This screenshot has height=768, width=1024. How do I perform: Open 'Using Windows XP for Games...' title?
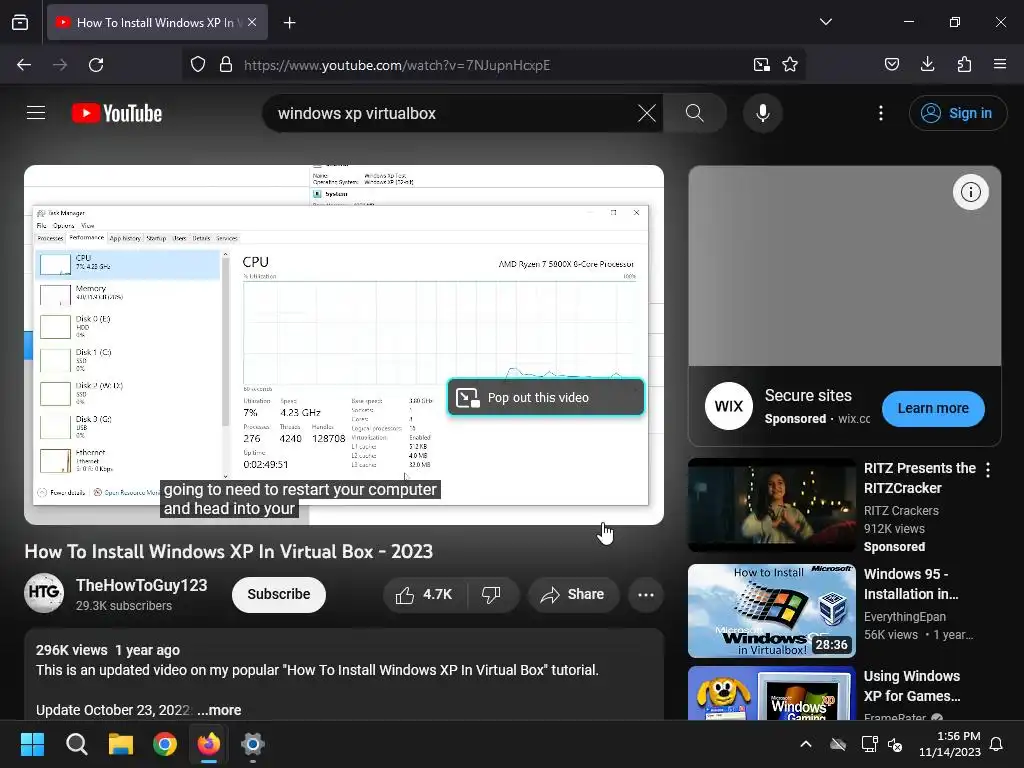pyautogui.click(x=912, y=686)
